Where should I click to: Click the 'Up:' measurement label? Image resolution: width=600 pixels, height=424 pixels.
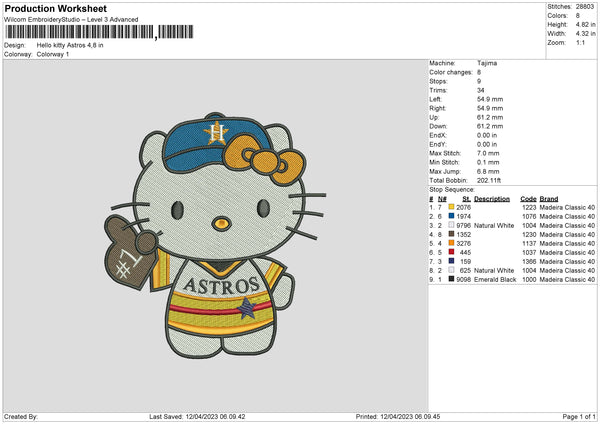[x=434, y=117]
